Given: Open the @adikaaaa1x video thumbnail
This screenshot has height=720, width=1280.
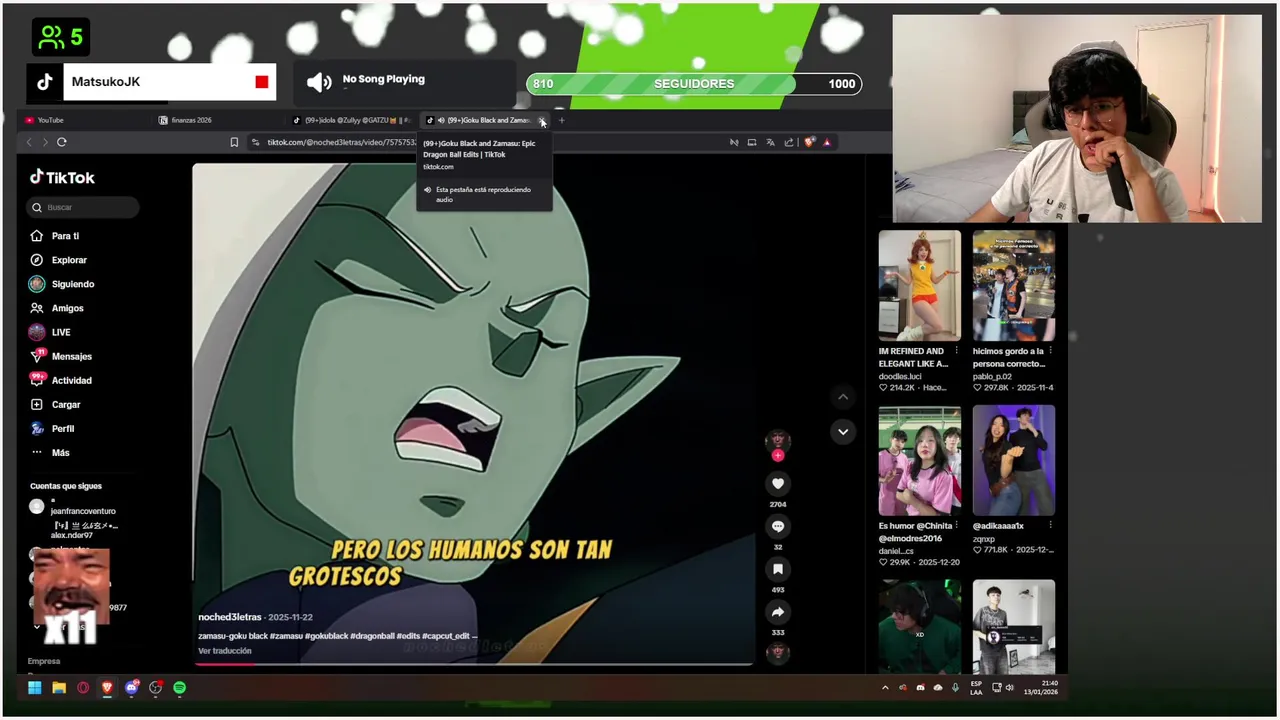Looking at the screenshot, I should pos(1014,460).
